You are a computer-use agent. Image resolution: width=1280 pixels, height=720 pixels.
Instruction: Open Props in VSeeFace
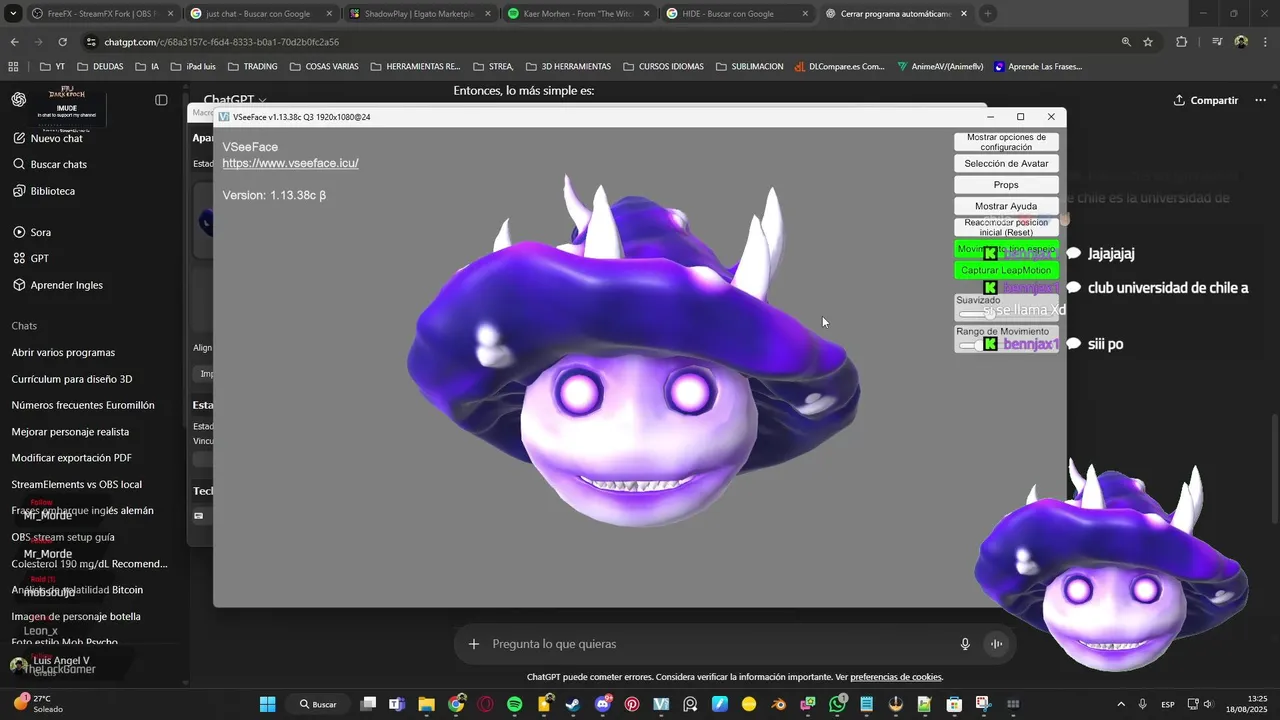pos(1006,185)
